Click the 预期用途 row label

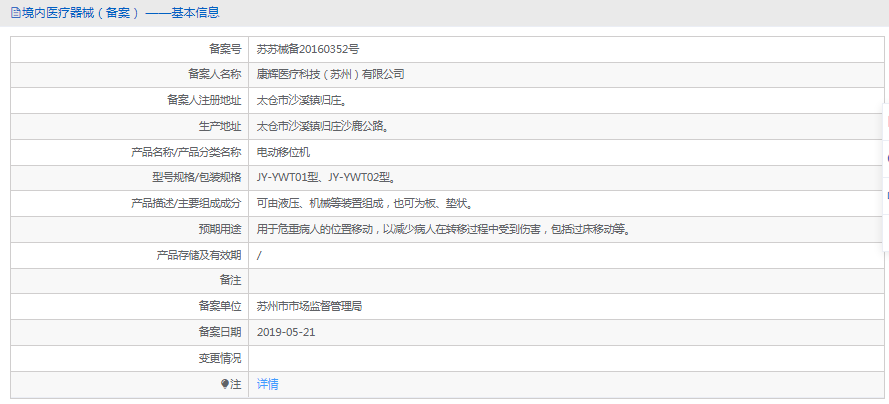tap(220, 229)
